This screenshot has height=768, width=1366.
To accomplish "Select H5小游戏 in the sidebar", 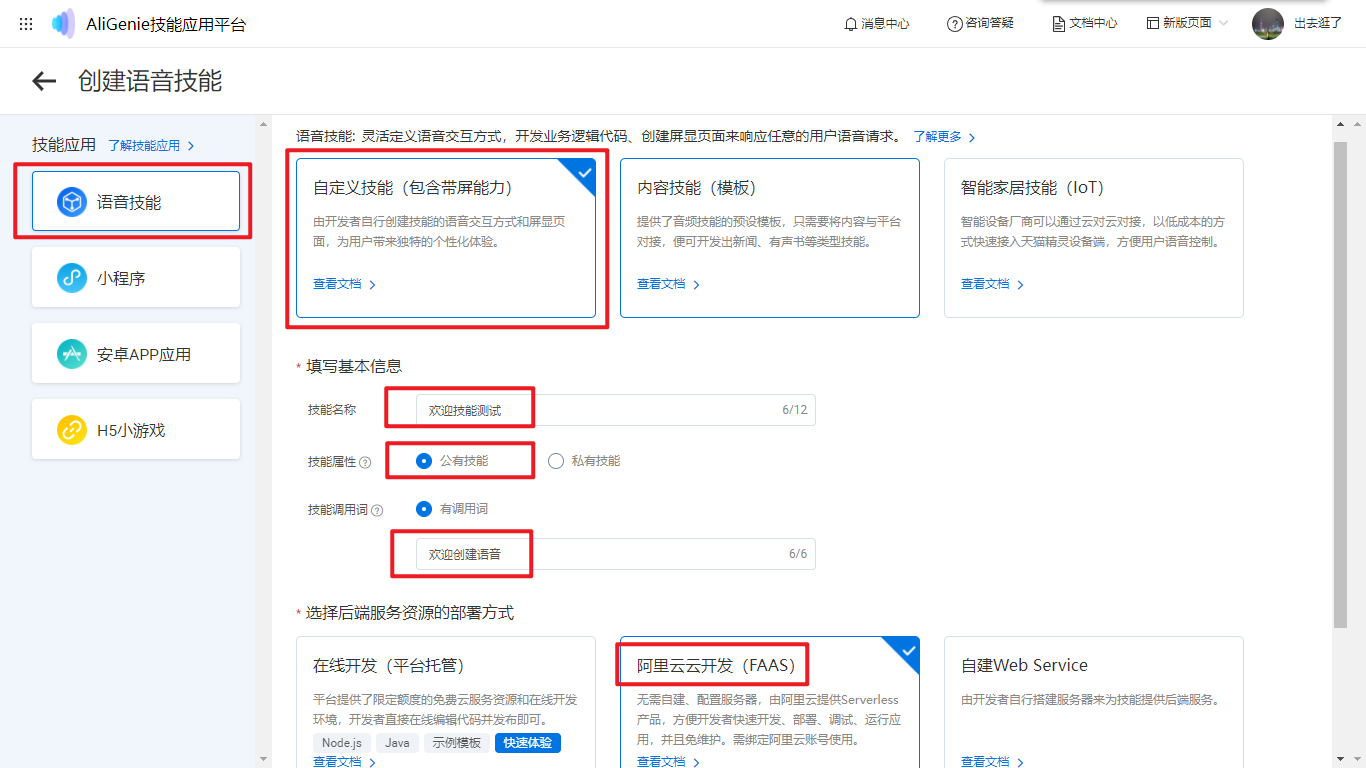I will point(136,430).
